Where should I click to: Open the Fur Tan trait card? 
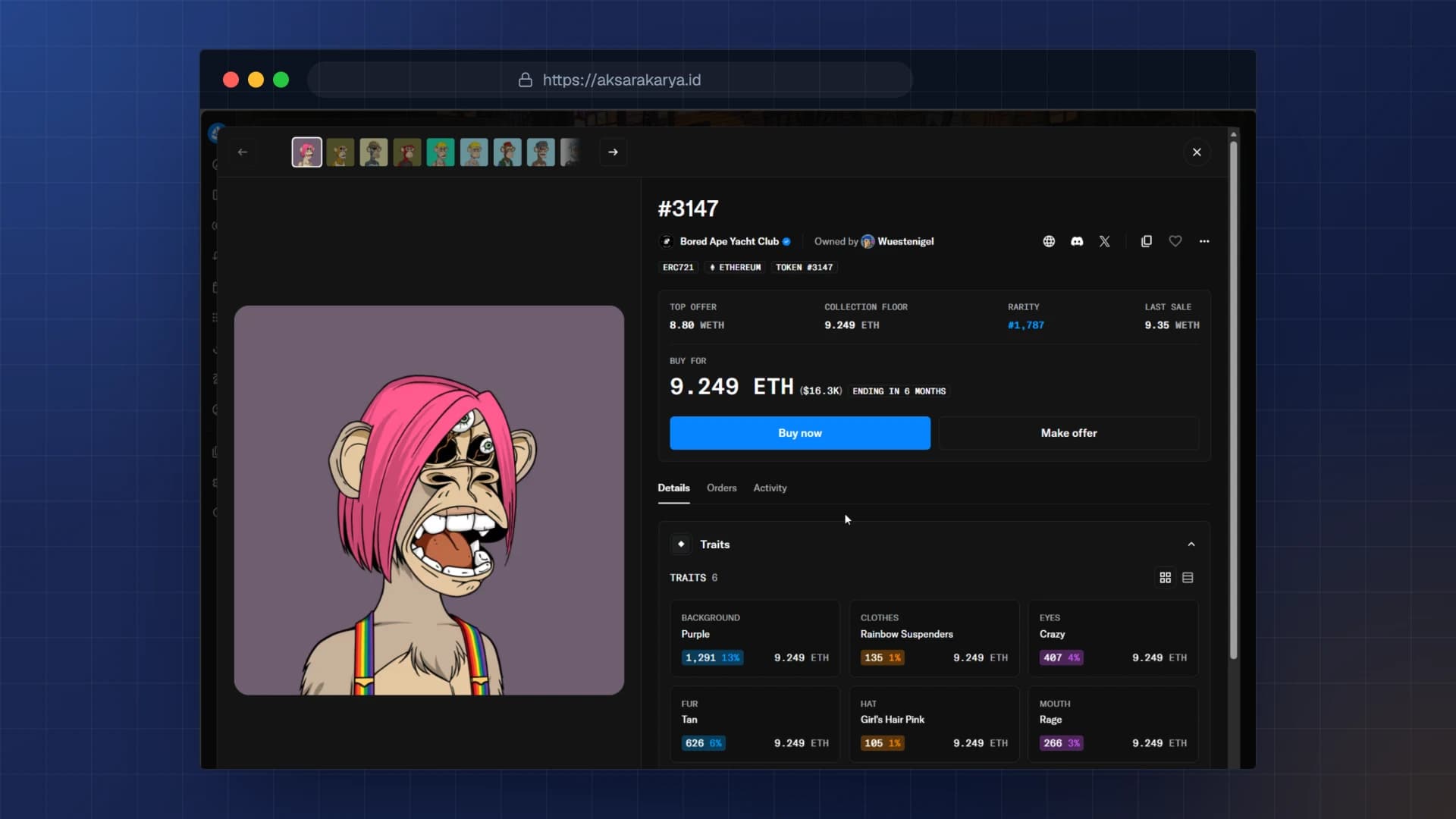coord(755,724)
